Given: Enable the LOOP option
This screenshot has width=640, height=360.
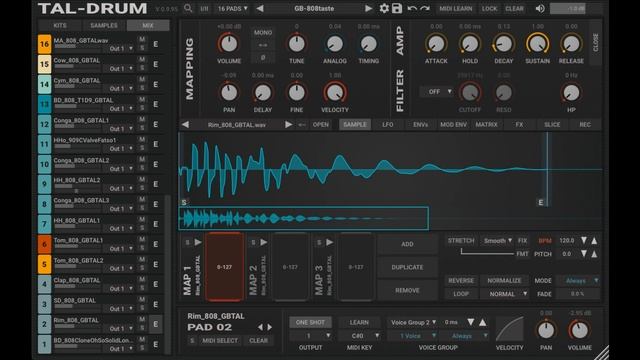Looking at the screenshot, I should tap(461, 294).
